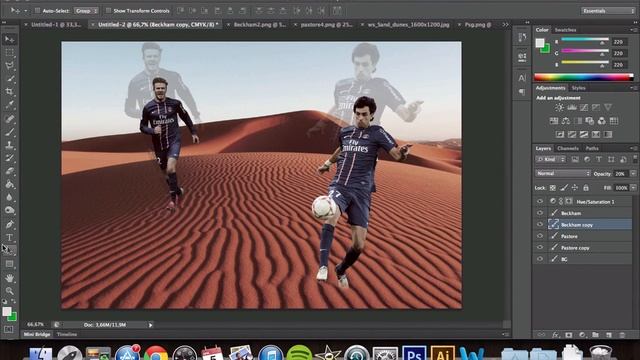Screen dimensions: 640x360
Task: Open the status bar document info arrow
Action: pos(151,325)
